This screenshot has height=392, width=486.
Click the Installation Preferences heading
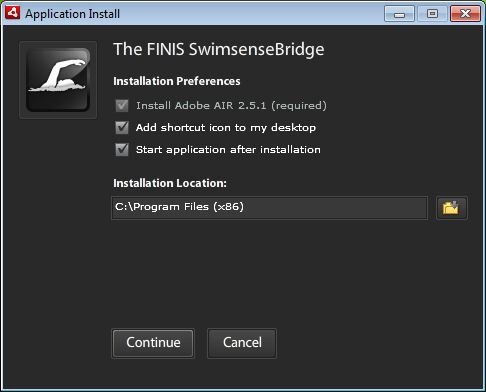177,81
